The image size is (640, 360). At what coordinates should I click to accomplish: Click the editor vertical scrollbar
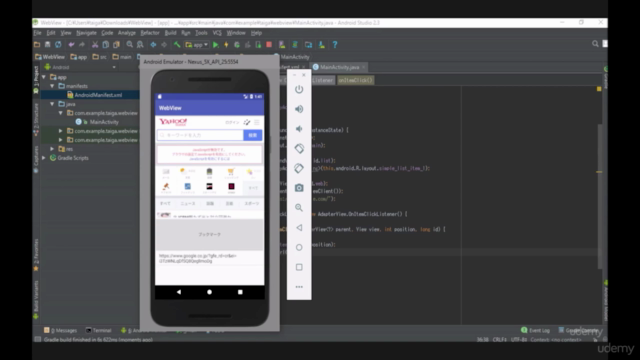click(x=600, y=196)
